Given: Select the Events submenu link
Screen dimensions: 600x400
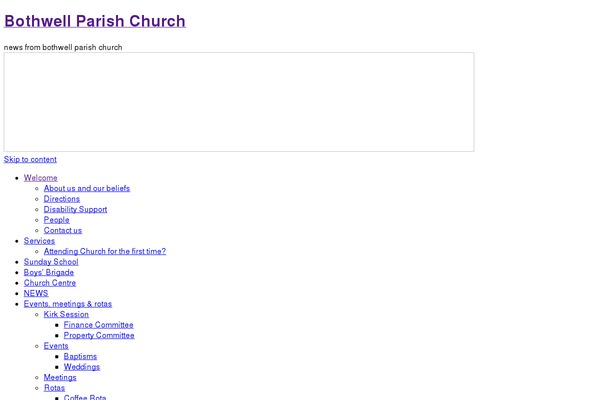Looking at the screenshot, I should point(56,346).
